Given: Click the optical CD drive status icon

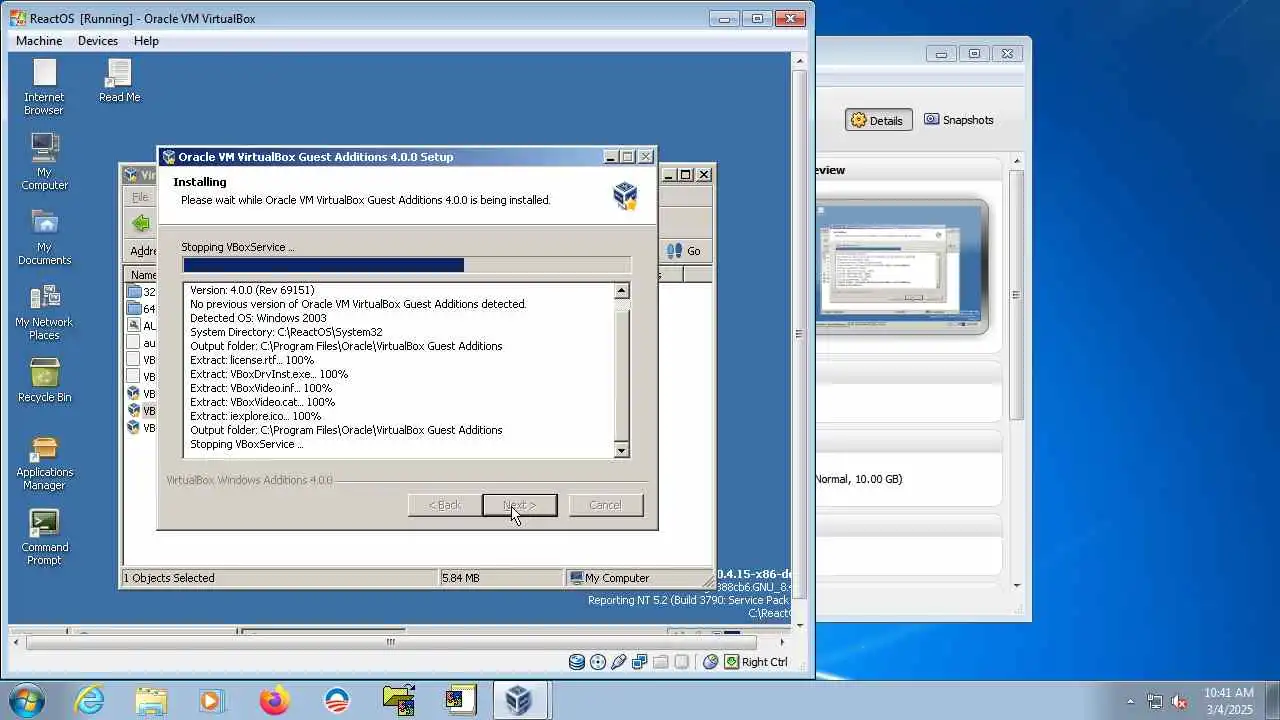Looking at the screenshot, I should [598, 662].
